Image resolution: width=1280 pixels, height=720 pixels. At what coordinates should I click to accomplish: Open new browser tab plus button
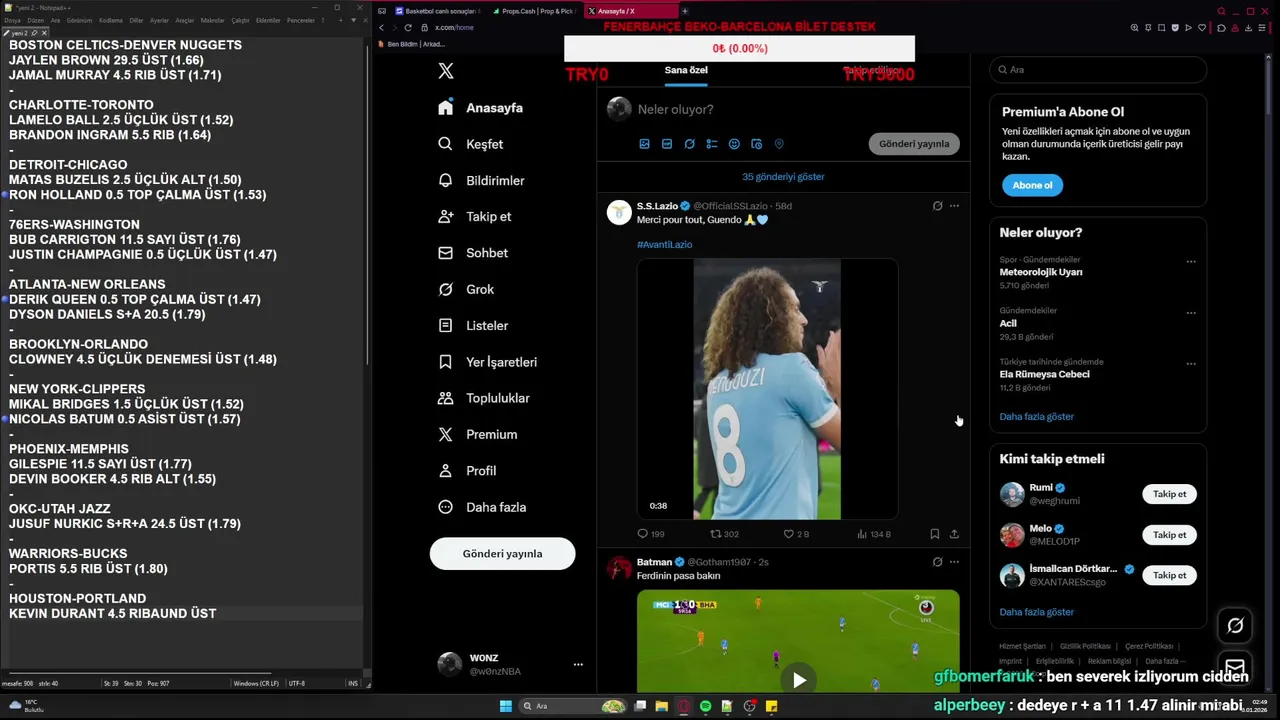[685, 11]
